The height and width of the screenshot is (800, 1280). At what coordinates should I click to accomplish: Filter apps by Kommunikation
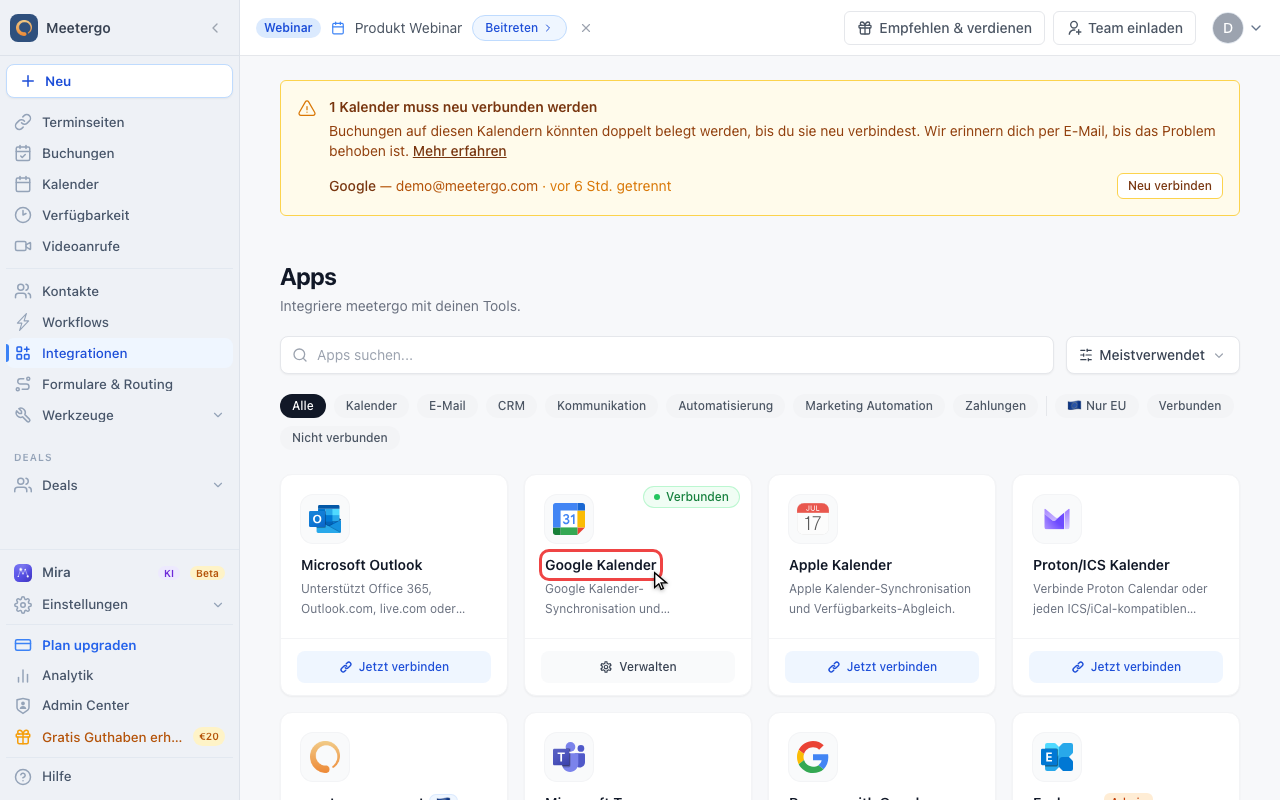click(x=602, y=406)
